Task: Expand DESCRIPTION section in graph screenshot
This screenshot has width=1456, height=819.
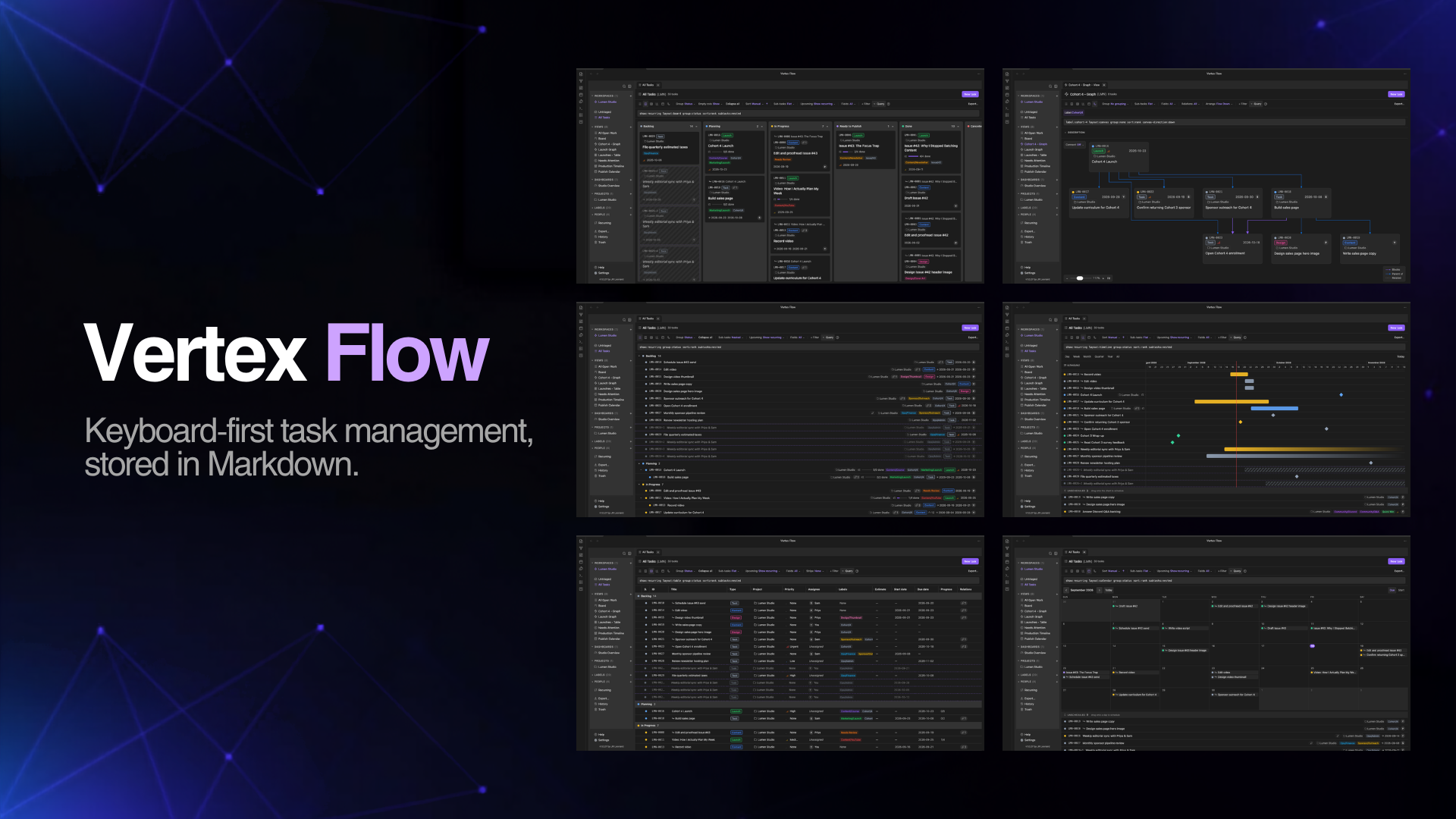Action: click(1075, 132)
